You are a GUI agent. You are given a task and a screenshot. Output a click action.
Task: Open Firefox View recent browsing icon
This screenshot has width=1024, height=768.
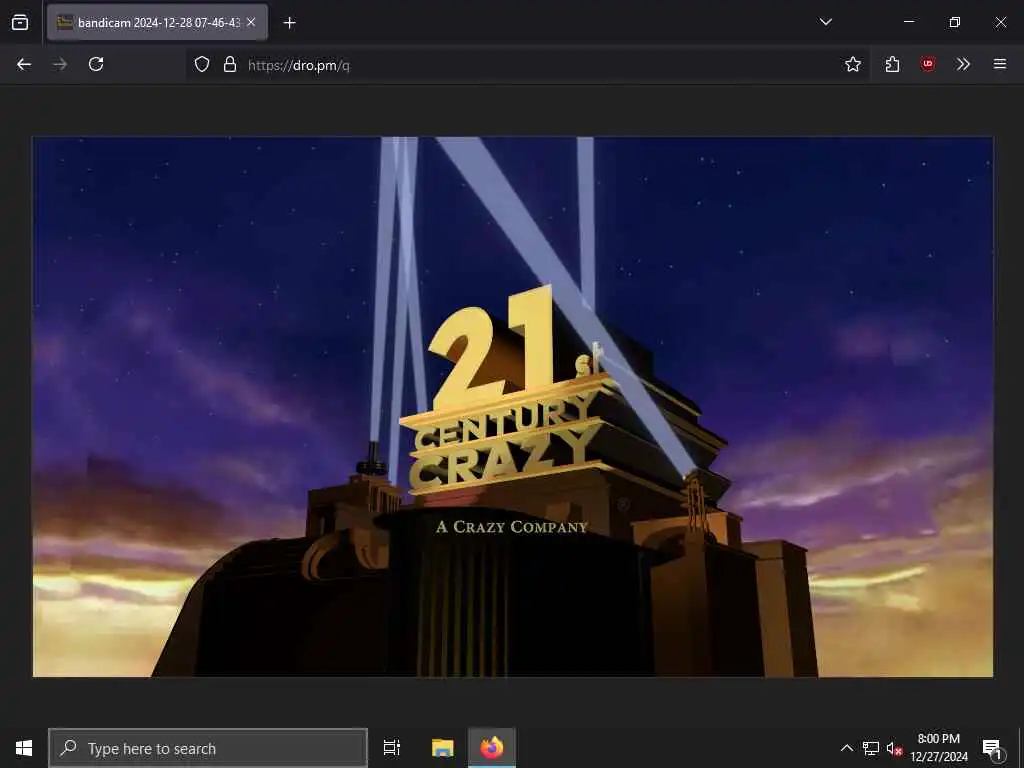(20, 23)
